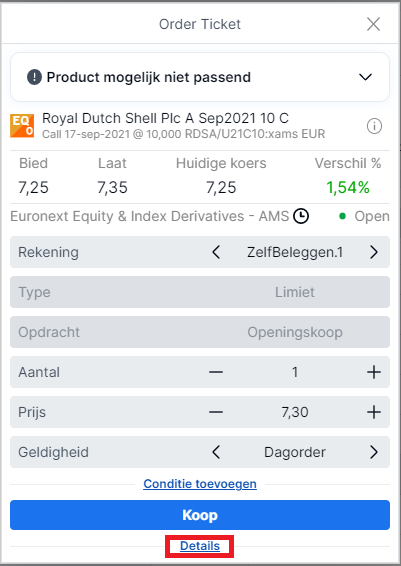The width and height of the screenshot is (401, 566).
Task: Lower the Prijs with the minus icon
Action: [216, 412]
